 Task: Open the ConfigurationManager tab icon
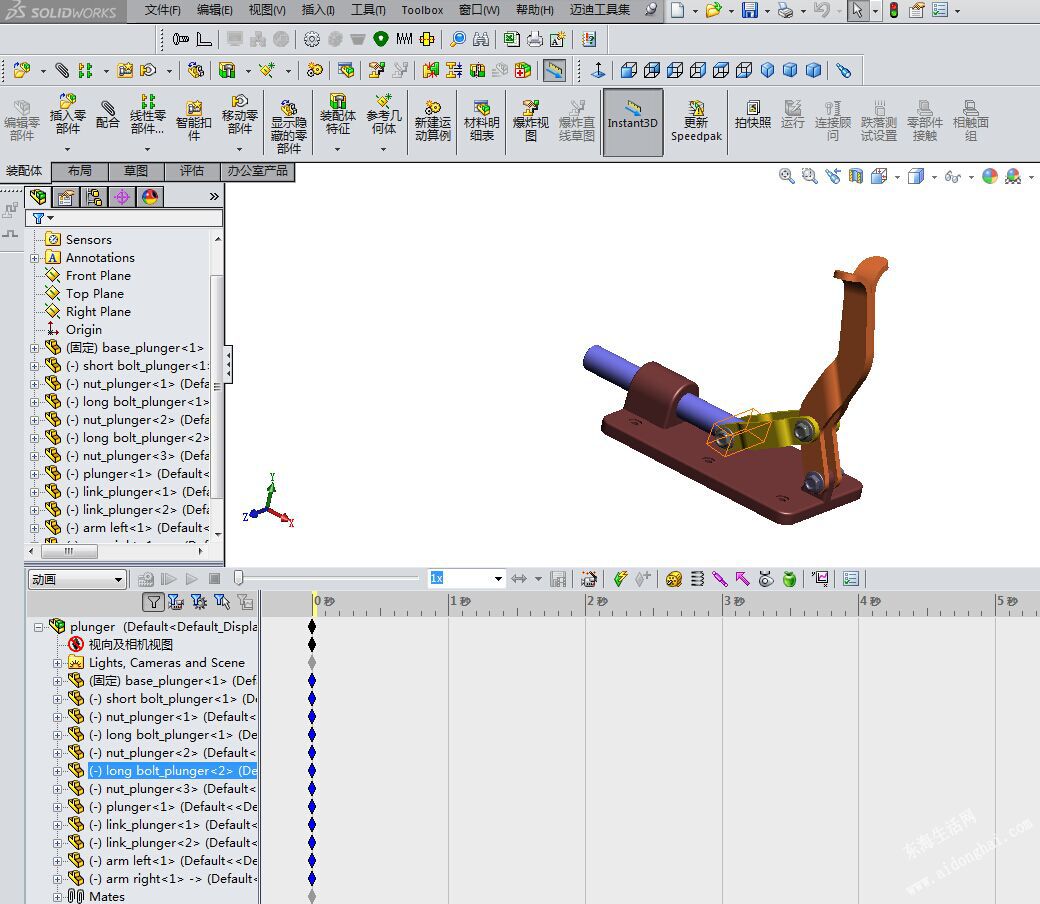pyautogui.click(x=94, y=197)
